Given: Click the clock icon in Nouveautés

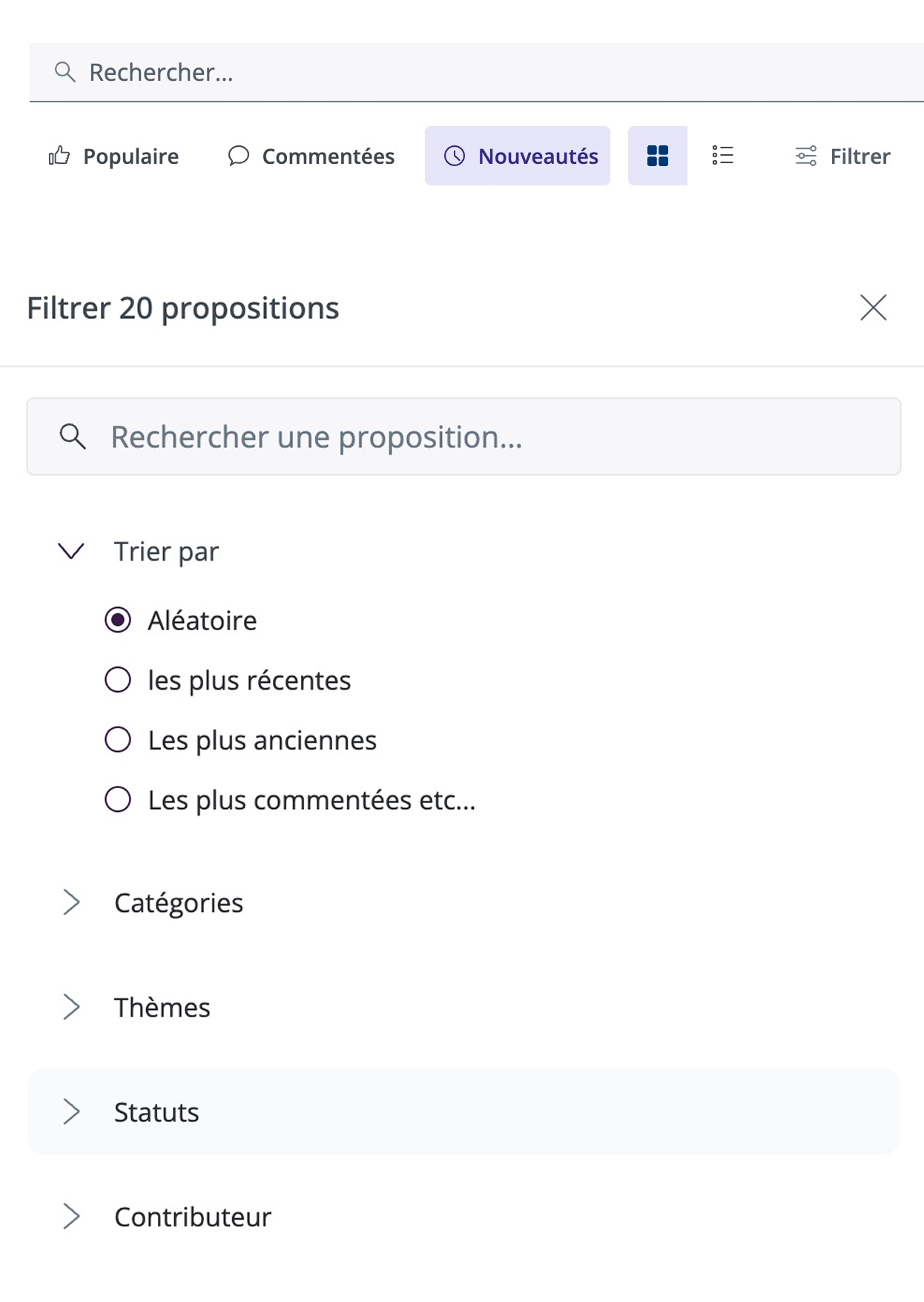Looking at the screenshot, I should tap(454, 156).
